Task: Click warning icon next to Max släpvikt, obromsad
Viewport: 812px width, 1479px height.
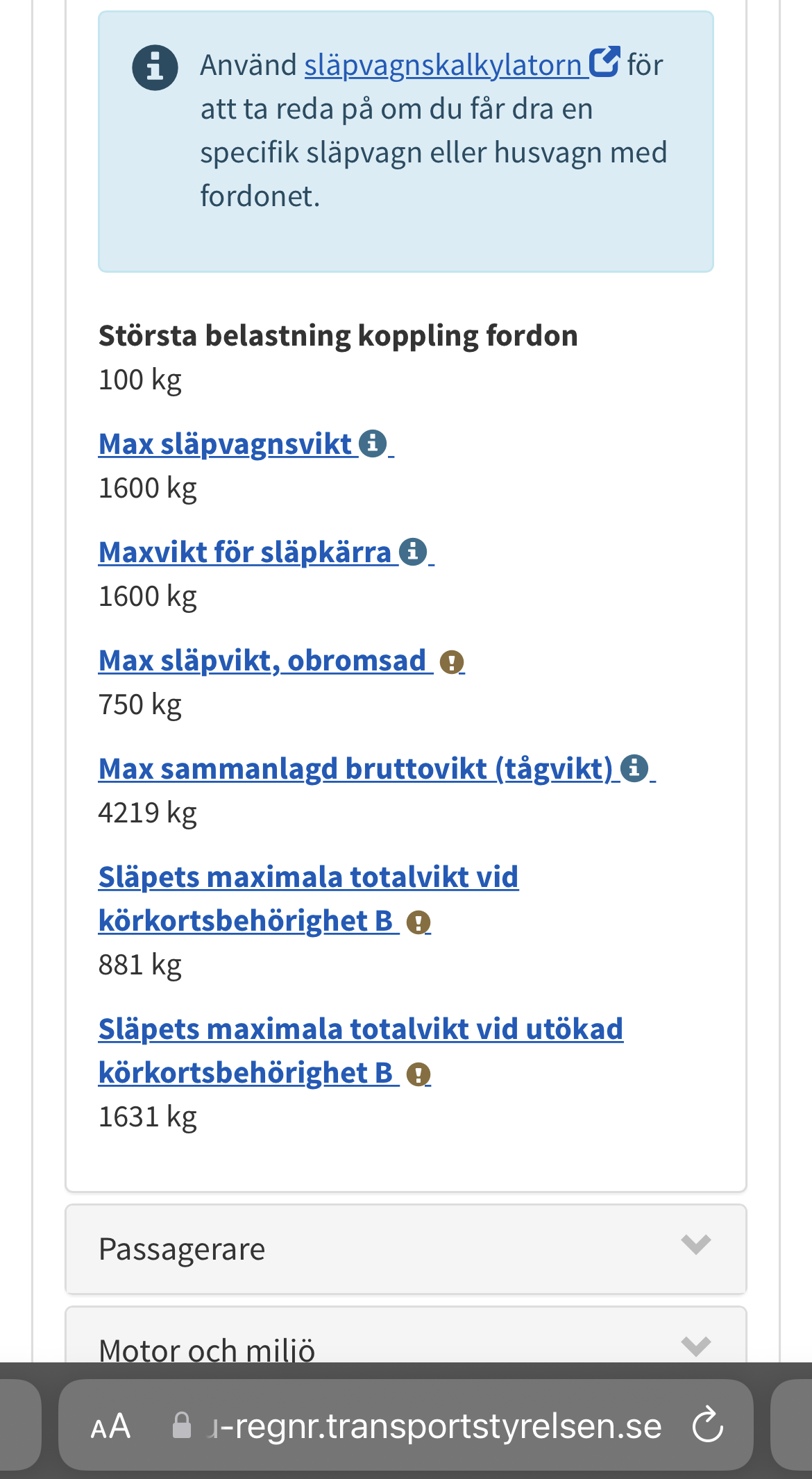Action: click(452, 662)
